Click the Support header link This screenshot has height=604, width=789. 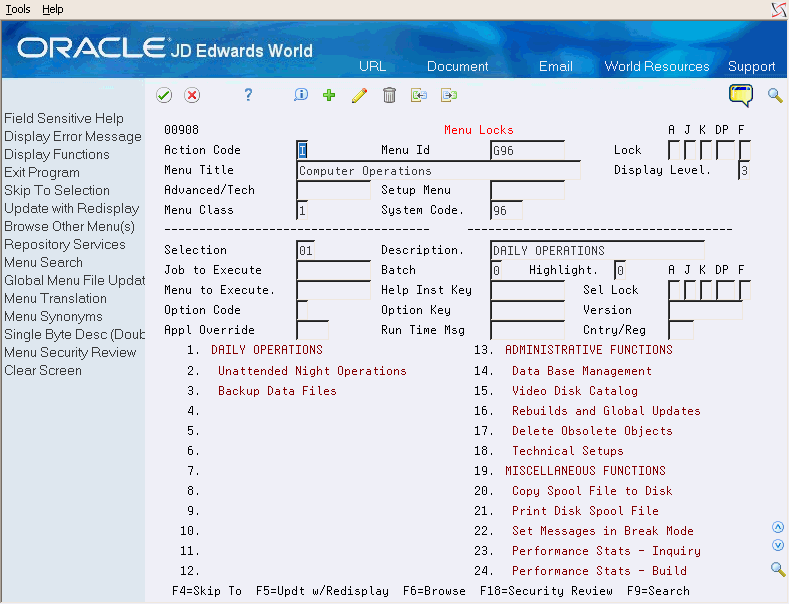point(751,66)
